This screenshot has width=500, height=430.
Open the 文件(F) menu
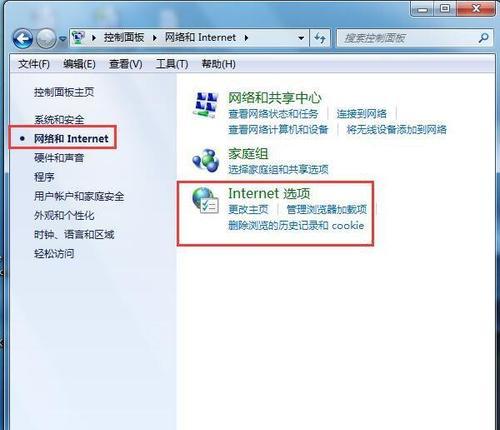(34, 64)
